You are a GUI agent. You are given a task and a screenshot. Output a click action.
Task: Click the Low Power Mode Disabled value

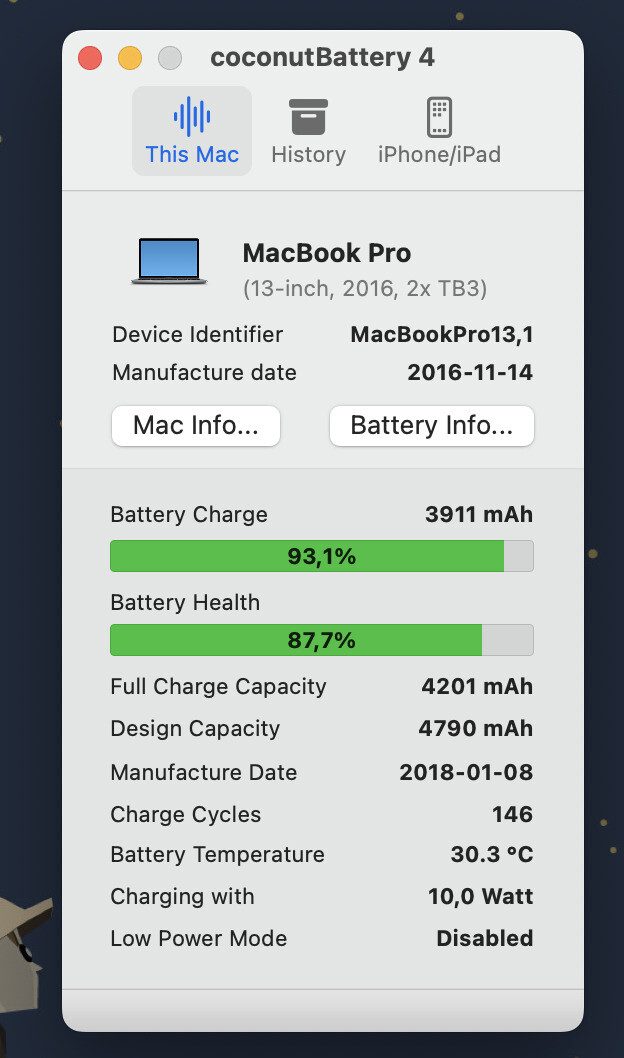pos(484,938)
